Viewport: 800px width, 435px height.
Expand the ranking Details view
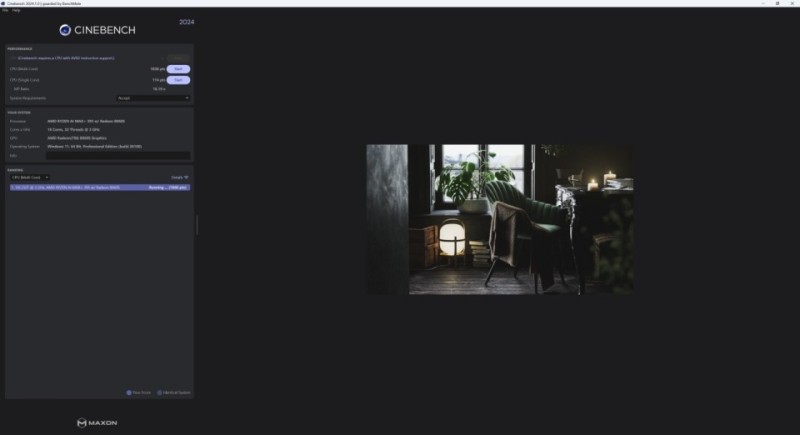pos(178,177)
